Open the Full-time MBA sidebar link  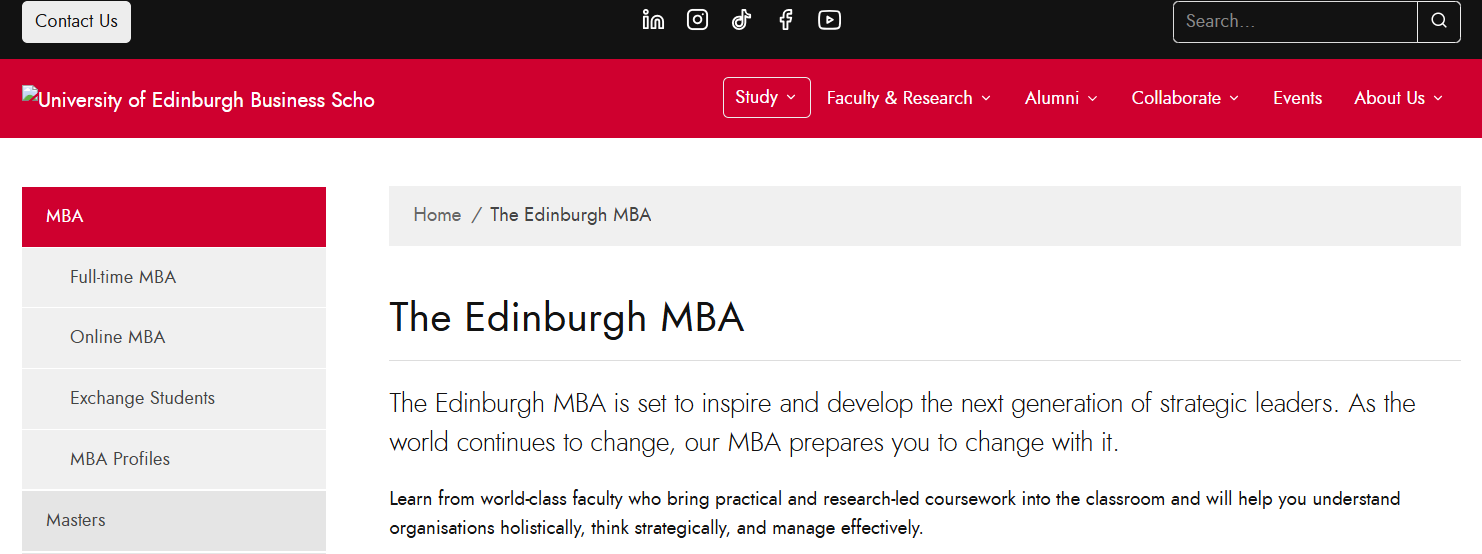point(123,277)
